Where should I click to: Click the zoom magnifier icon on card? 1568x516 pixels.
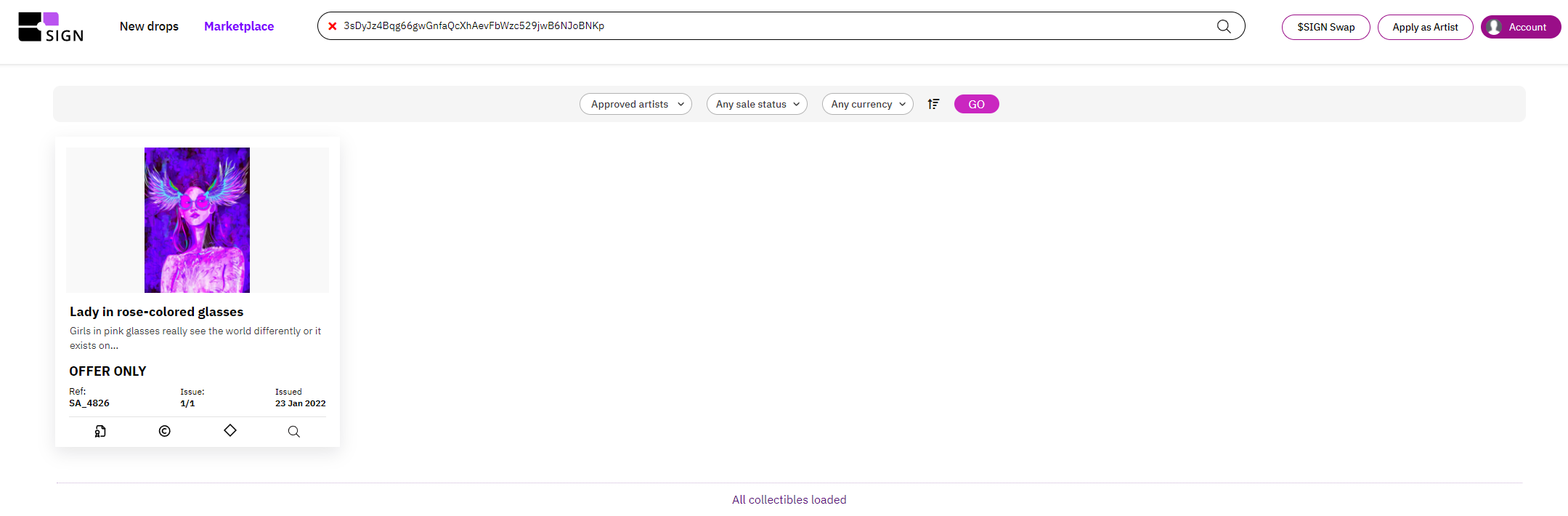point(293,431)
